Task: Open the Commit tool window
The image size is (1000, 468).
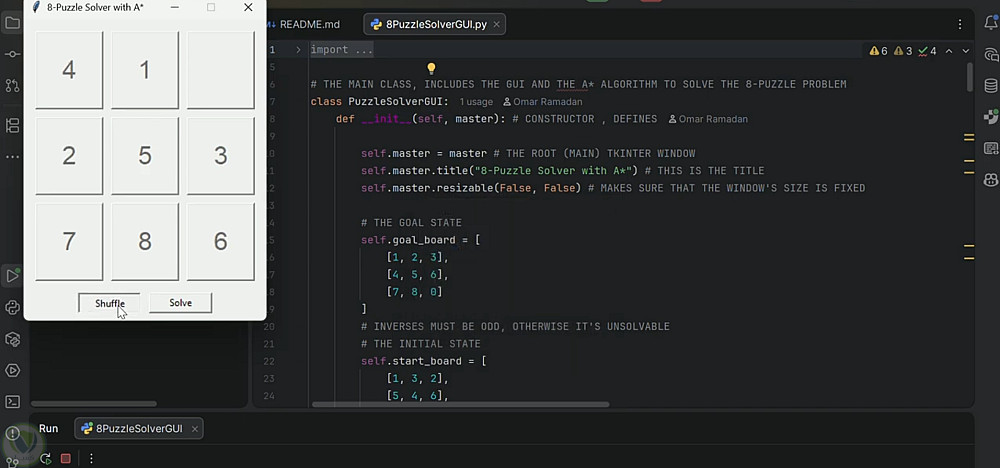Action: (x=12, y=54)
